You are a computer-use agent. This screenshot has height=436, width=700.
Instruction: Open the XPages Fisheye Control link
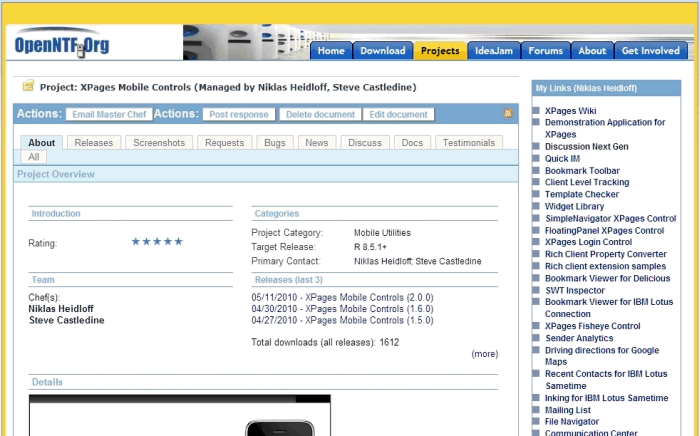592,326
